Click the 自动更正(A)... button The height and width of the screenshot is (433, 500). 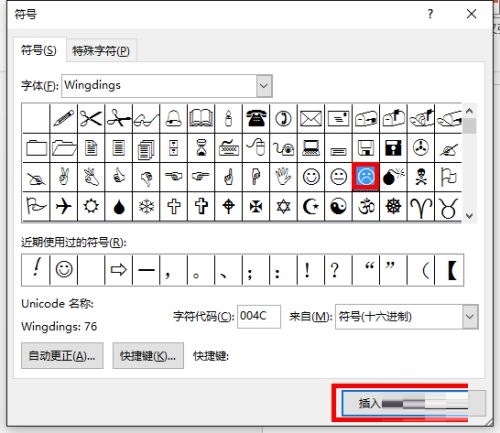click(x=62, y=356)
